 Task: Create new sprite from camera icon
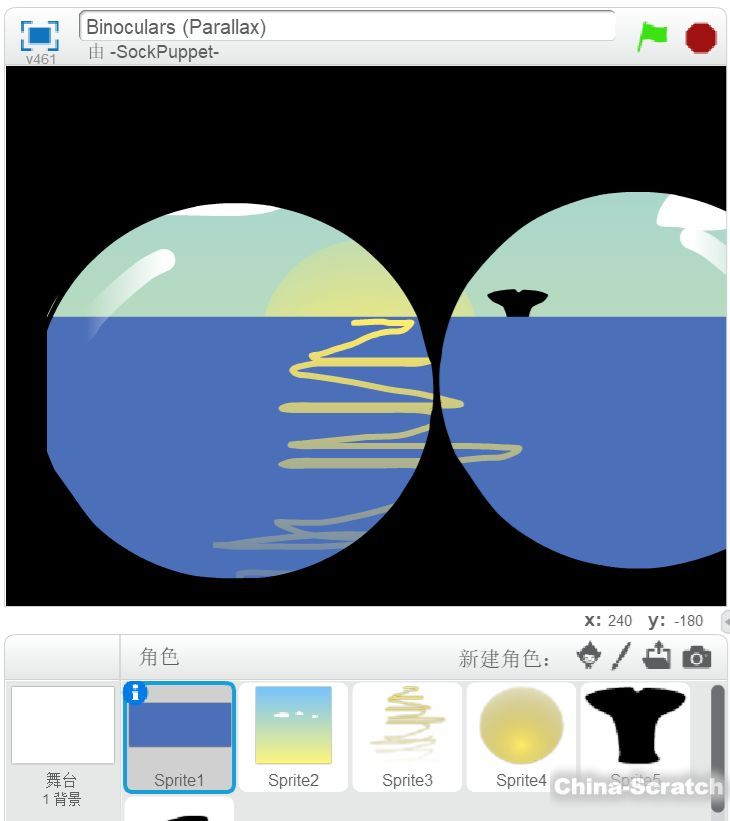(x=696, y=657)
